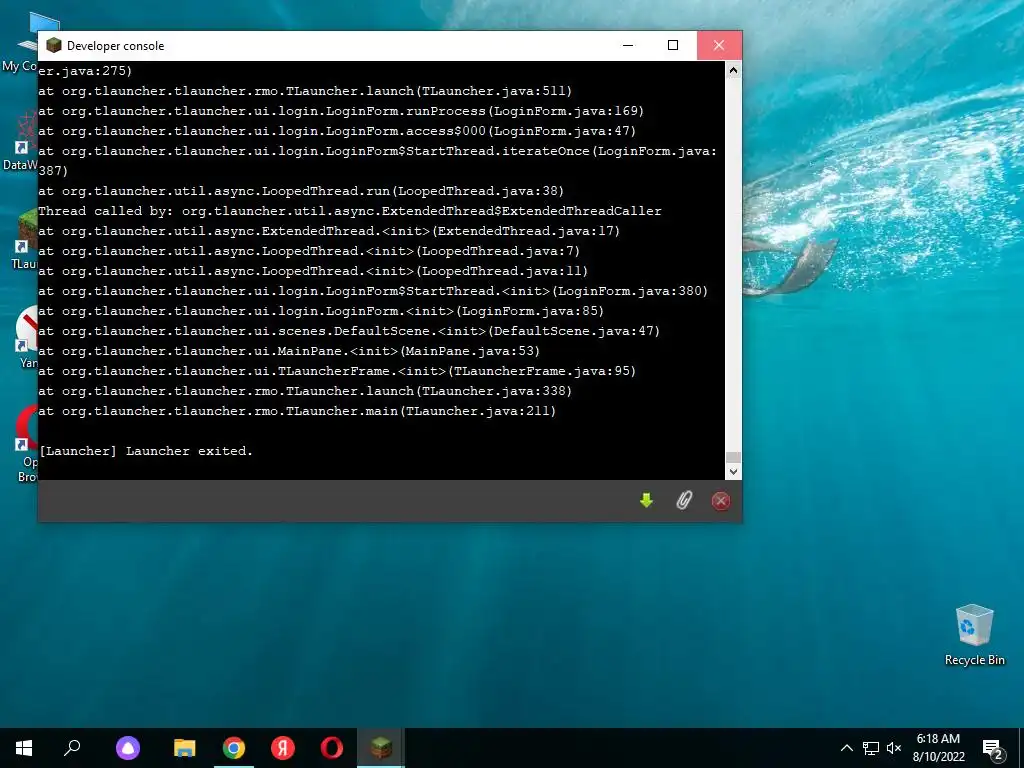
Task: Open Google Chrome from taskbar
Action: (x=234, y=748)
